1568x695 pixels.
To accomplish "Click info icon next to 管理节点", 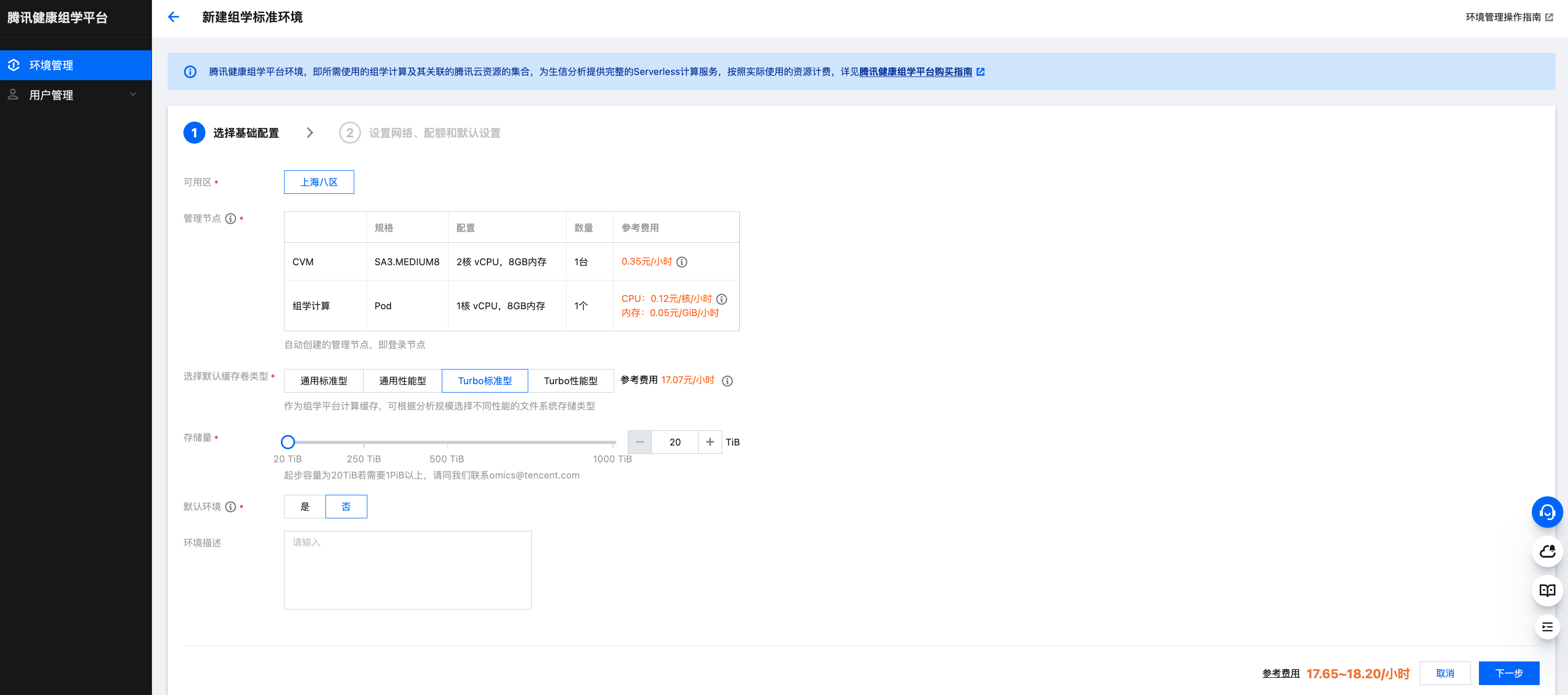I will 230,219.
